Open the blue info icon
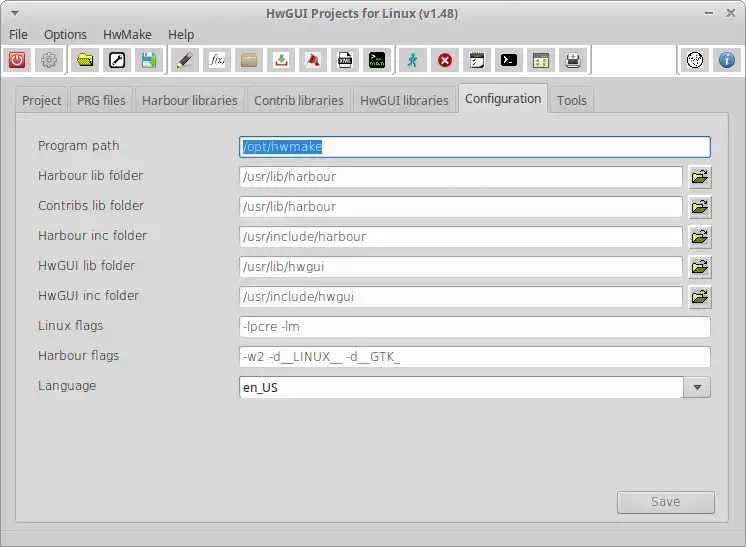746x547 pixels. coord(727,60)
